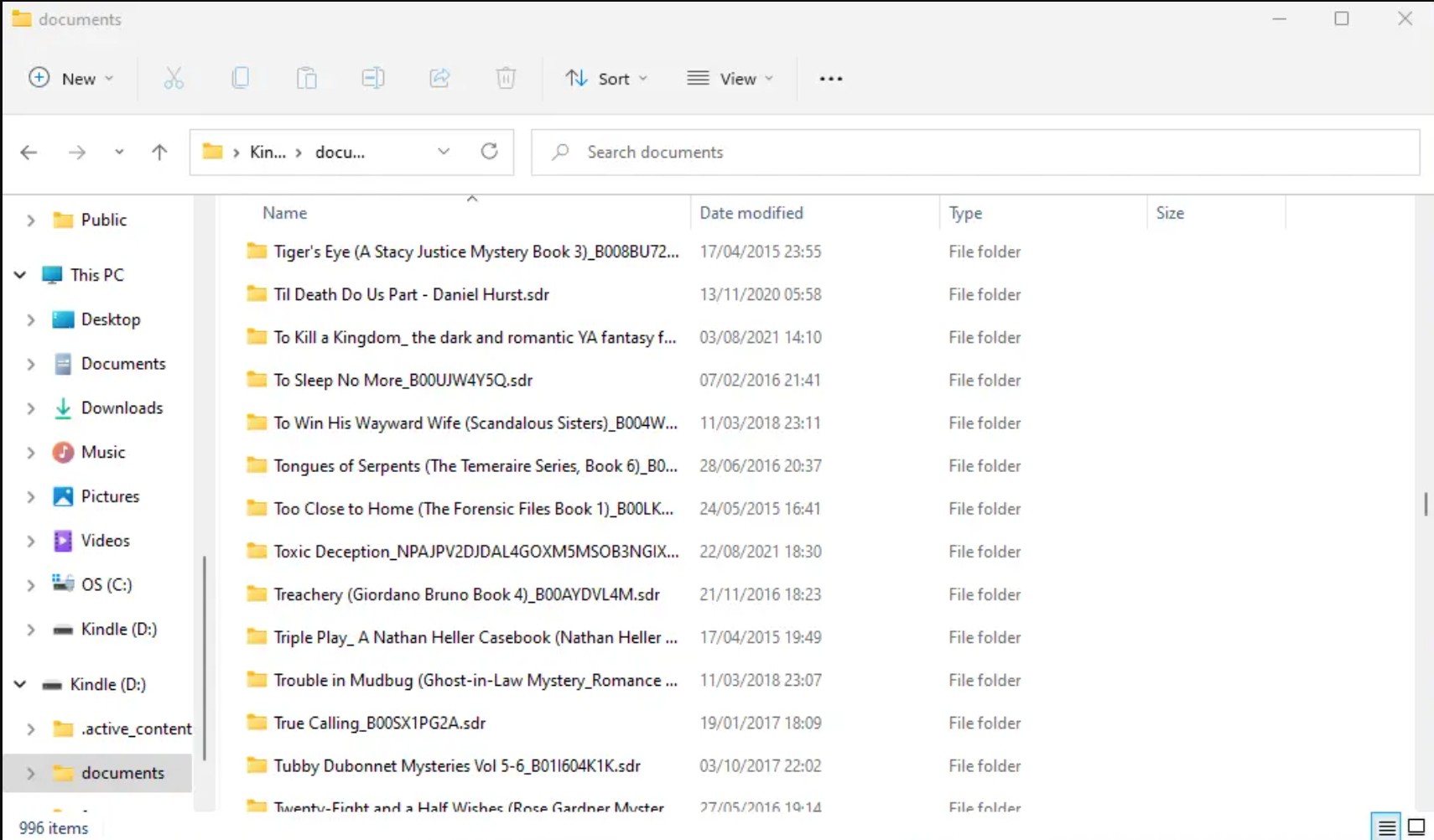The image size is (1434, 840).
Task: Open address bar history dropdown
Action: (x=444, y=152)
